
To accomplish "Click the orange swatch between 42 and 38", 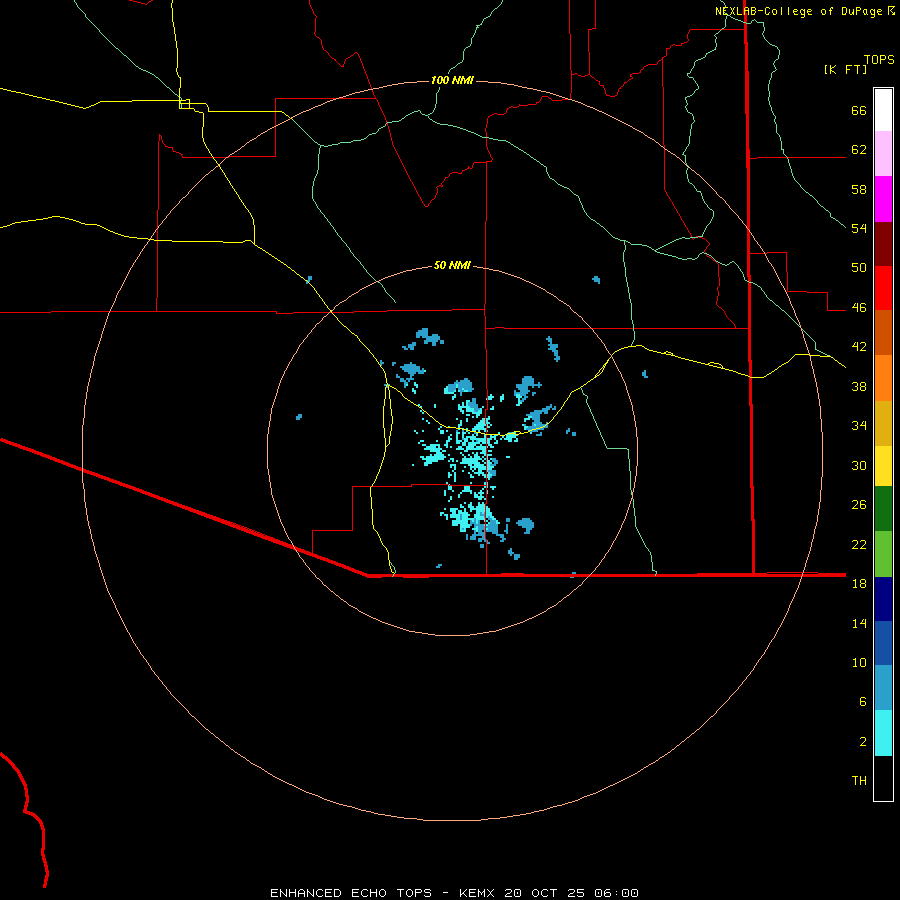I will point(883,378).
